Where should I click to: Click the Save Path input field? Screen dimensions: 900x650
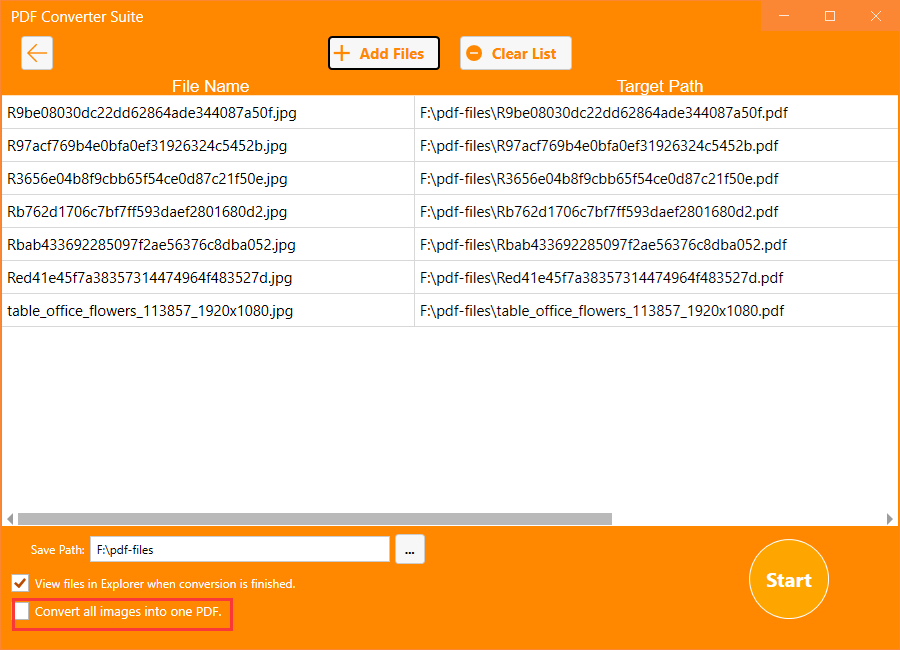pos(239,549)
